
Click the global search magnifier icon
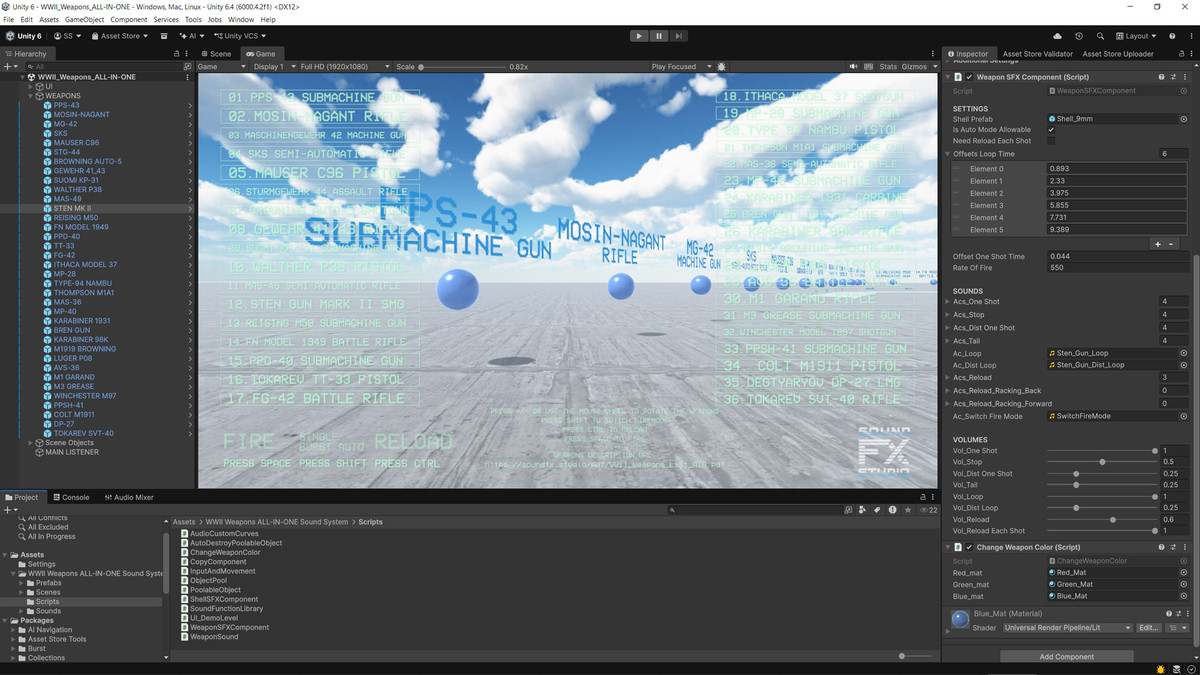tap(1100, 36)
